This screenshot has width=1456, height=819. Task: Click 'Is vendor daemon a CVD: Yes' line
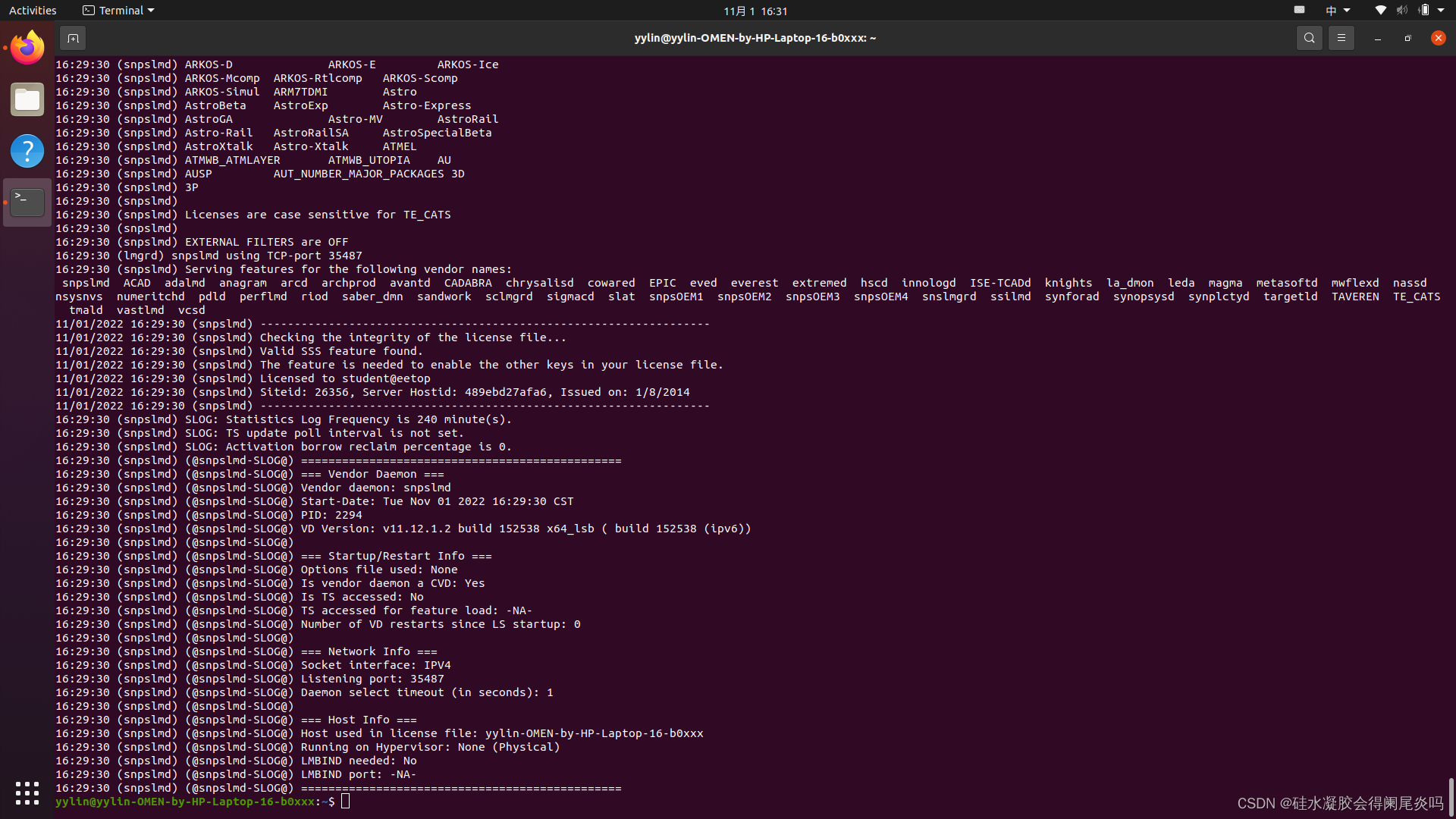tap(270, 583)
